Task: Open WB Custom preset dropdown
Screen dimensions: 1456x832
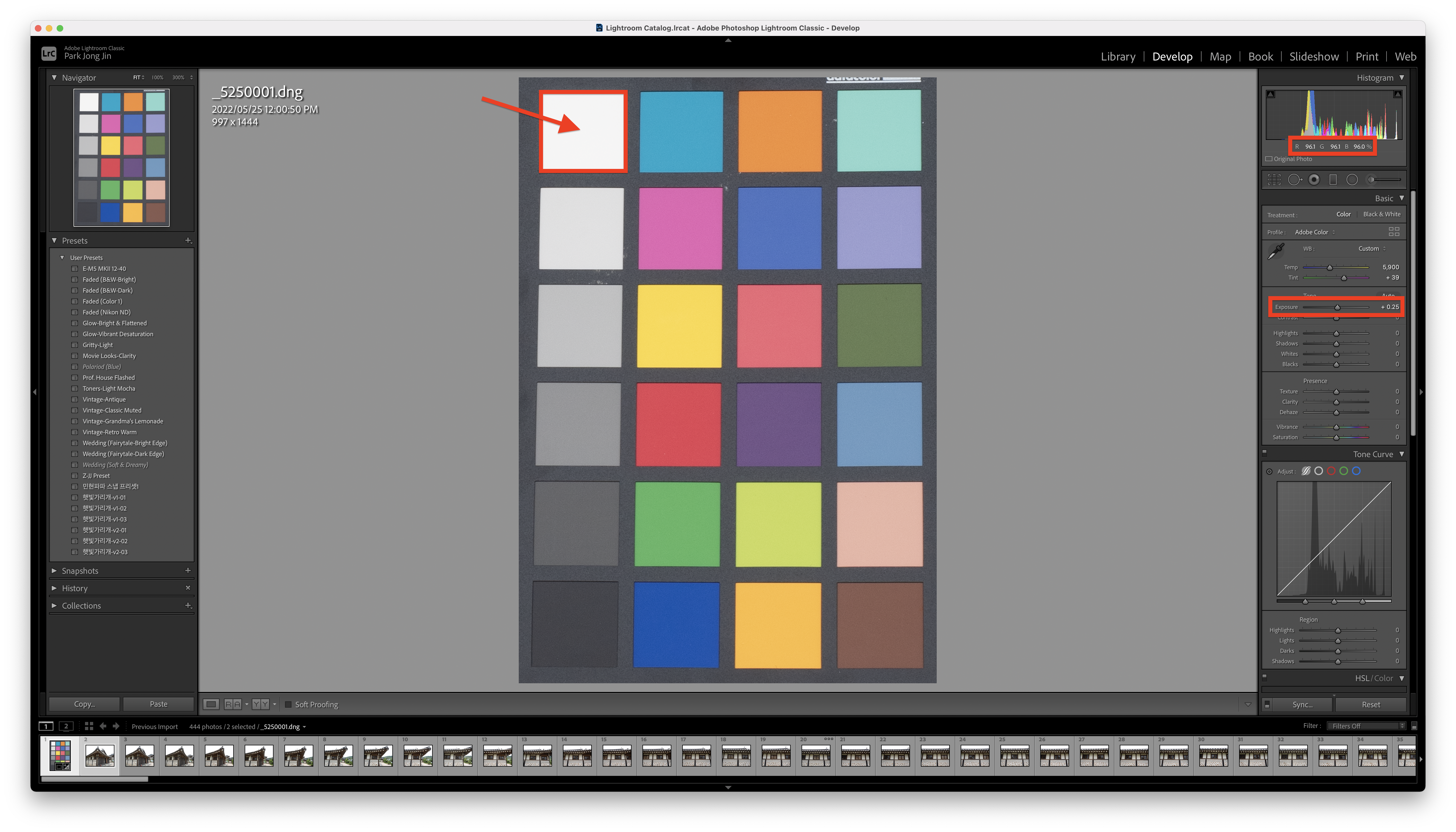Action: click(1372, 248)
